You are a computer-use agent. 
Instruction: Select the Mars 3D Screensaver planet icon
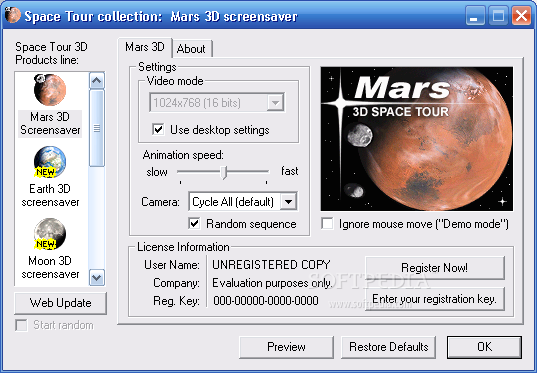pos(50,90)
